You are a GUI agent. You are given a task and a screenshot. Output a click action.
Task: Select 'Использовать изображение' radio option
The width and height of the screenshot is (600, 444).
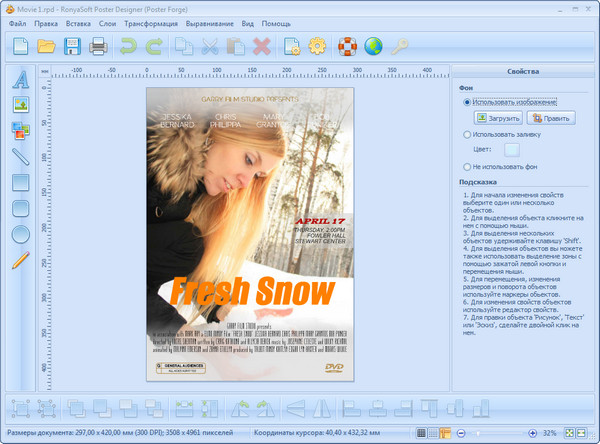pyautogui.click(x=467, y=102)
